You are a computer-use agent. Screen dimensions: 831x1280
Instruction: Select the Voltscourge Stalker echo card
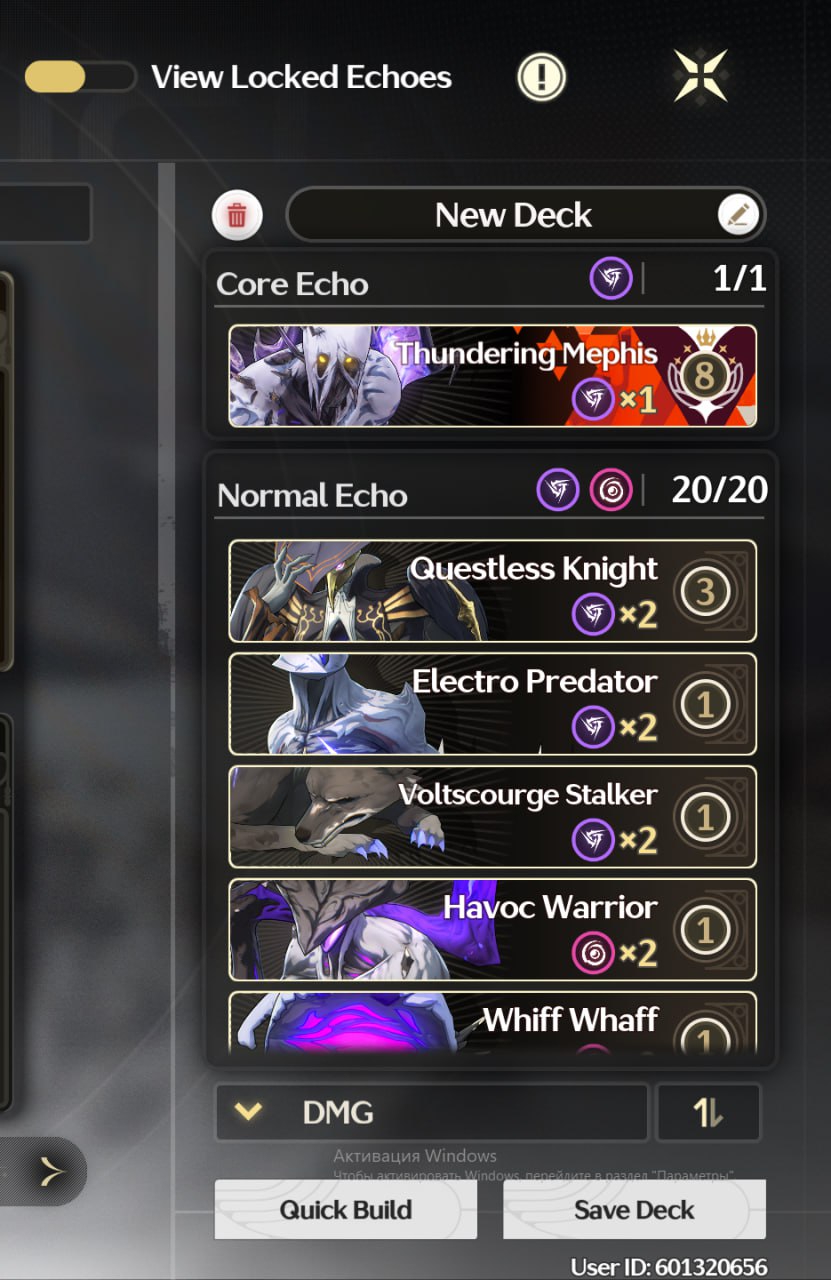[492, 817]
